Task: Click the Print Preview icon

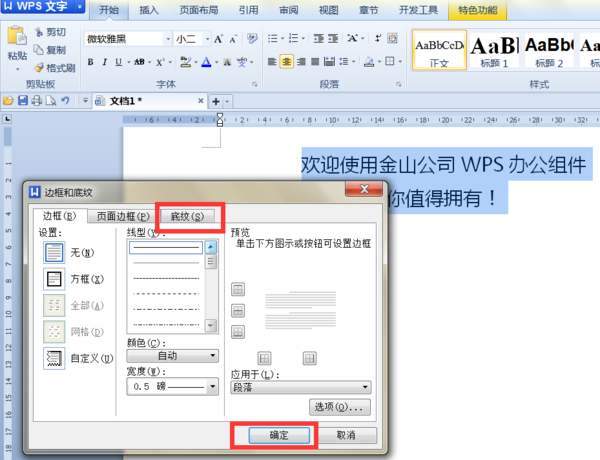Action: point(51,101)
